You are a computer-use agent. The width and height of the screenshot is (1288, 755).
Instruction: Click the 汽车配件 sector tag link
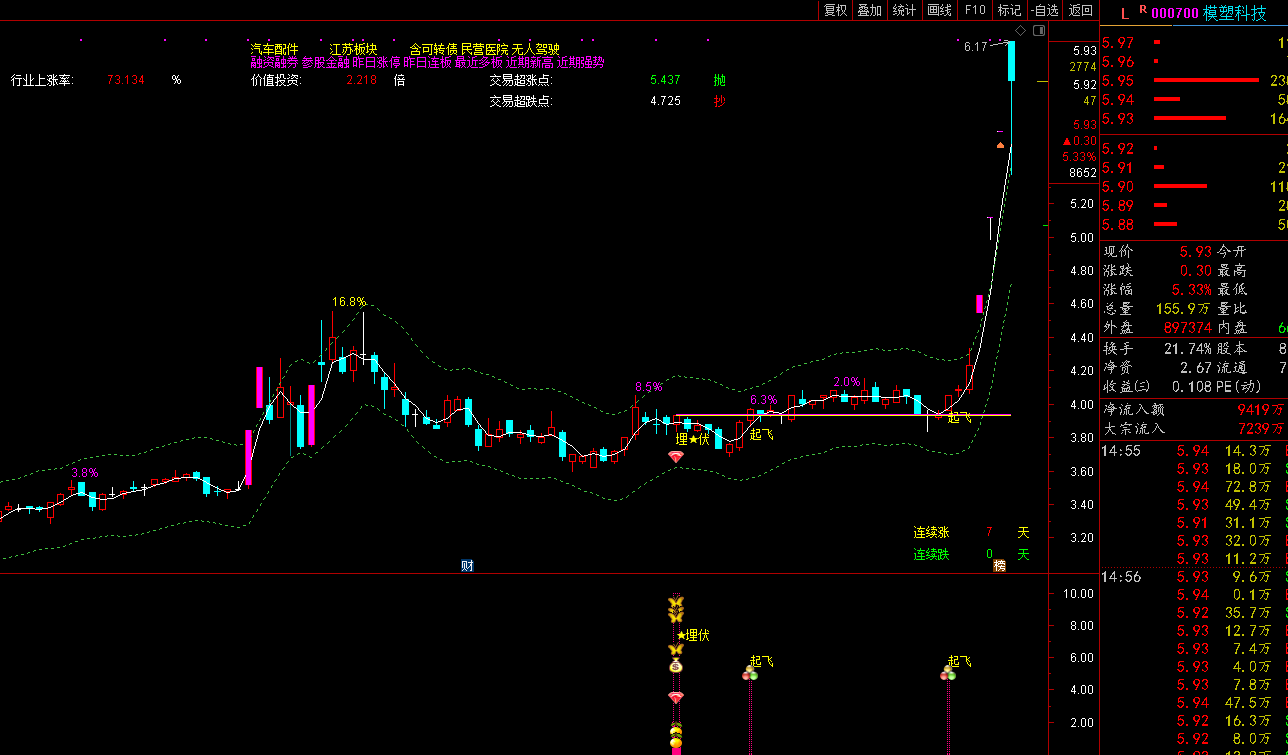point(274,49)
